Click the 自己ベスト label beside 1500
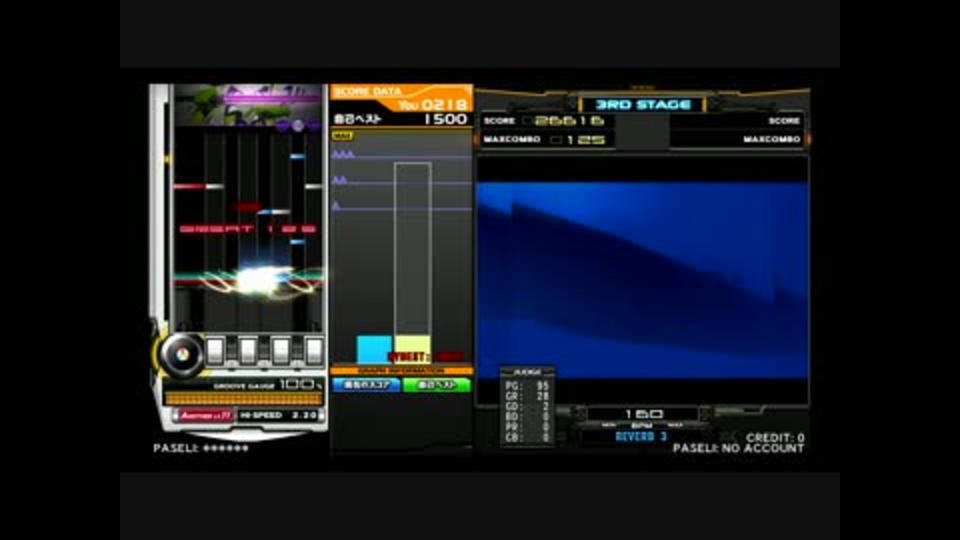Image resolution: width=960 pixels, height=540 pixels. (357, 119)
